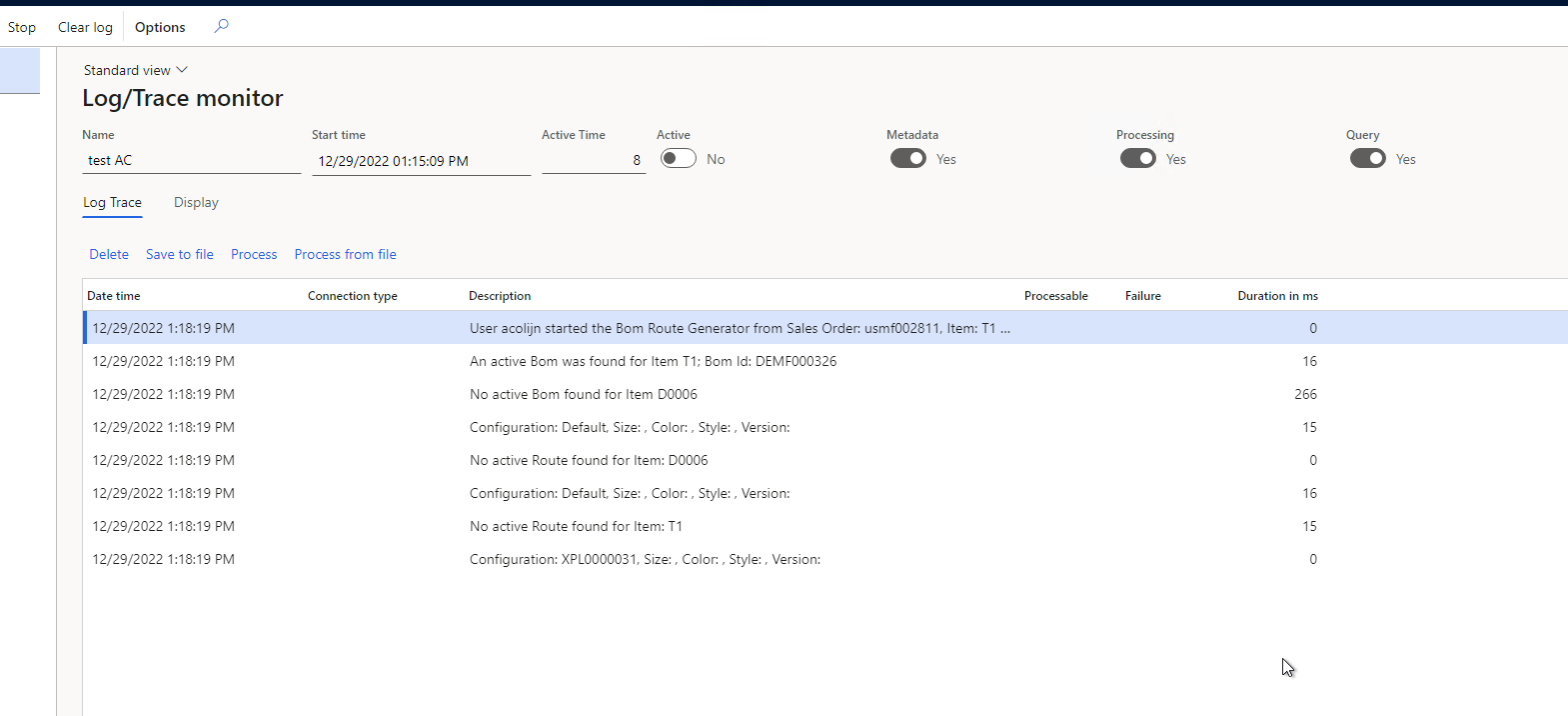Click the Start time field
The width and height of the screenshot is (1568, 716).
pos(421,161)
